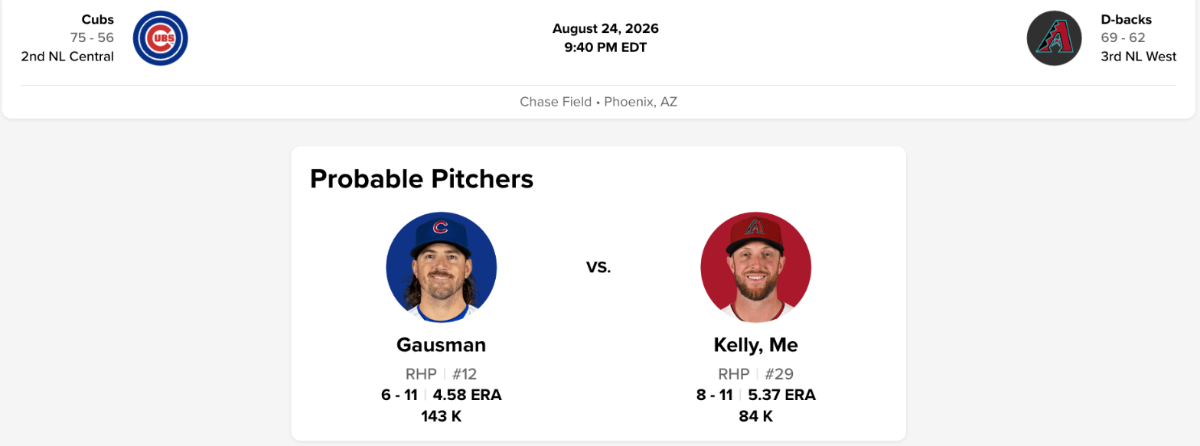This screenshot has width=1200, height=446.
Task: Click the Probable Pitchers heading
Action: (422, 179)
